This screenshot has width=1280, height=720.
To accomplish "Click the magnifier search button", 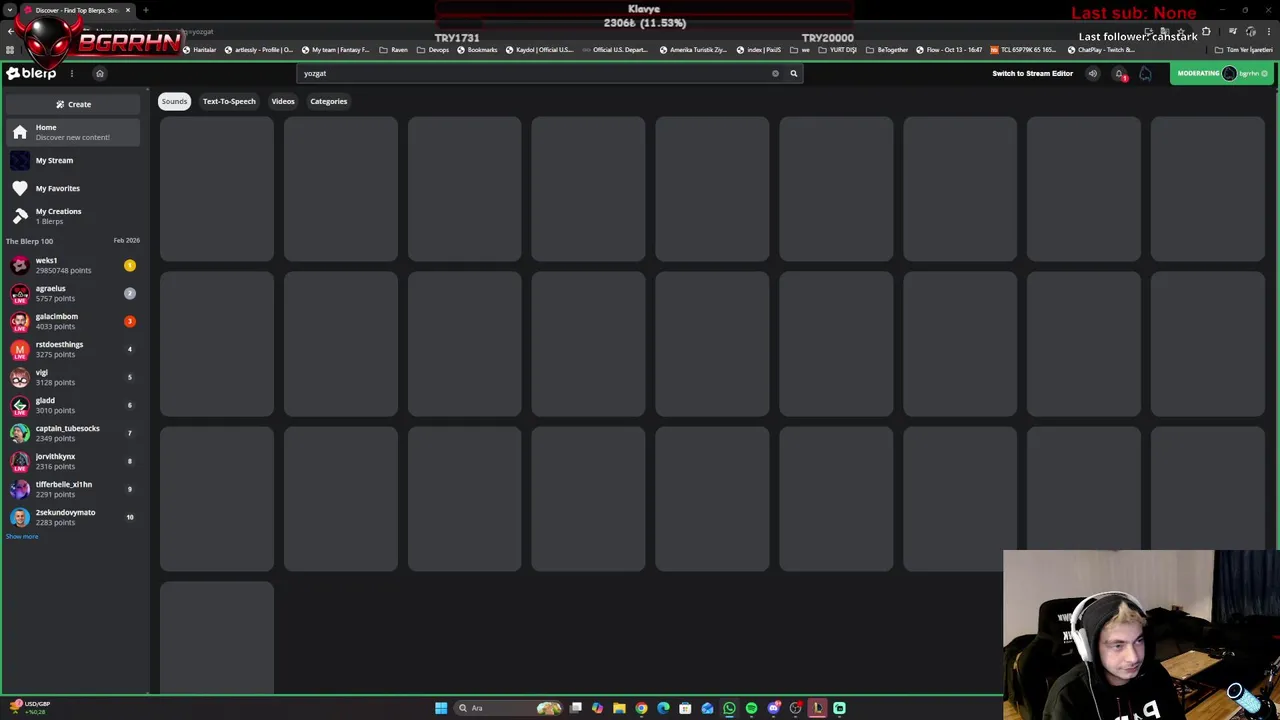I will pyautogui.click(x=794, y=73).
